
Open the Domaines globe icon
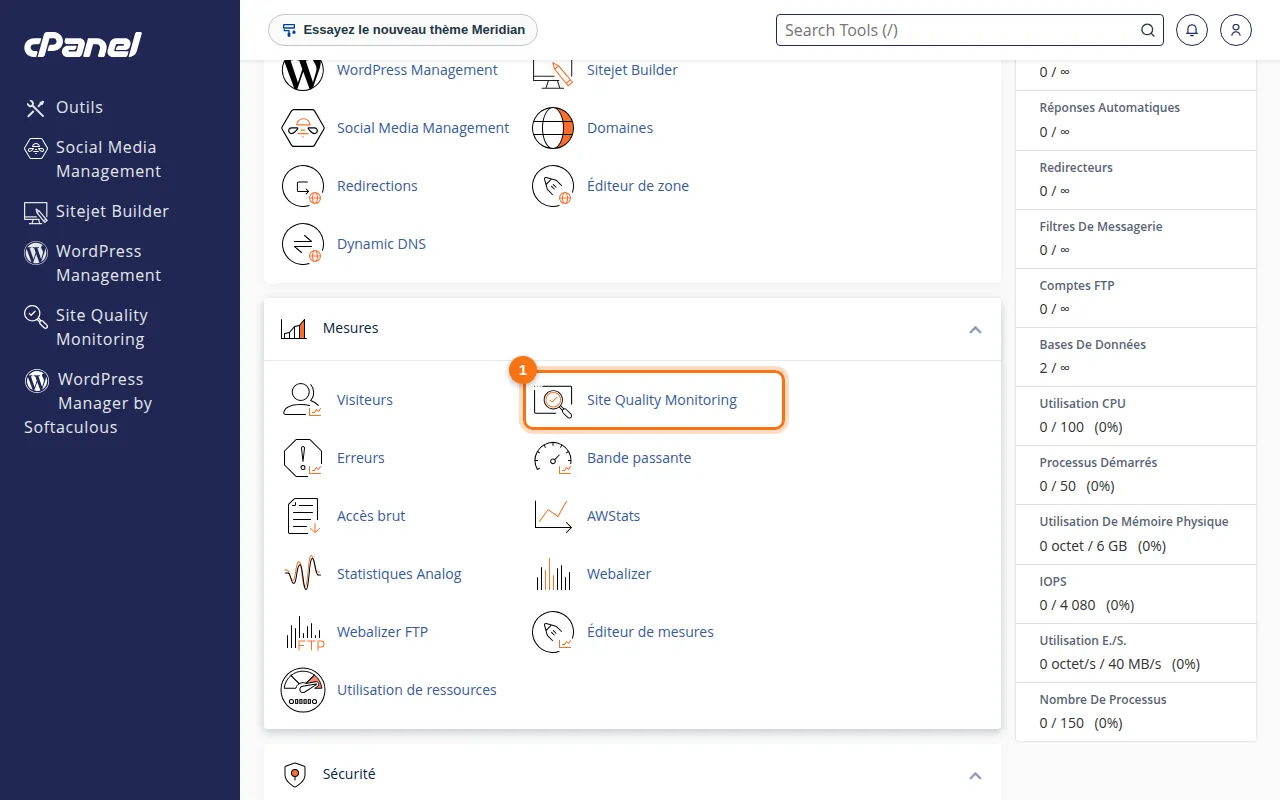[553, 128]
